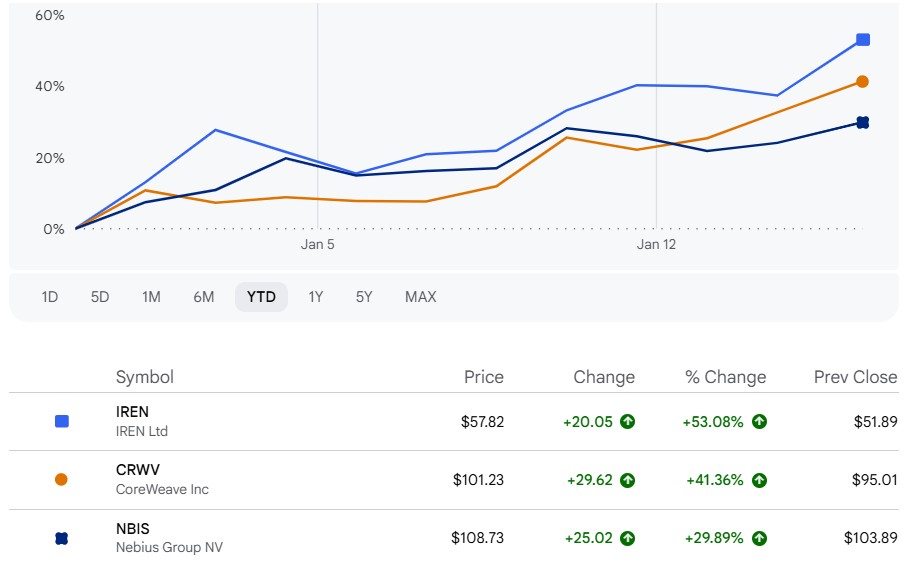Click the green up arrow beside IREN +20.05
The width and height of the screenshot is (924, 561).
627,421
